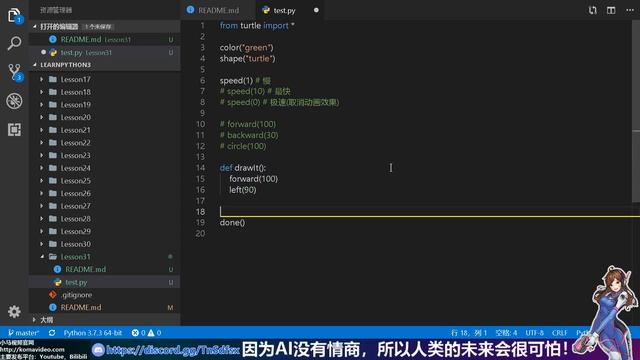The width and height of the screenshot is (640, 360).
Task: Click the UTF-8 encoding indicator
Action: (535, 333)
